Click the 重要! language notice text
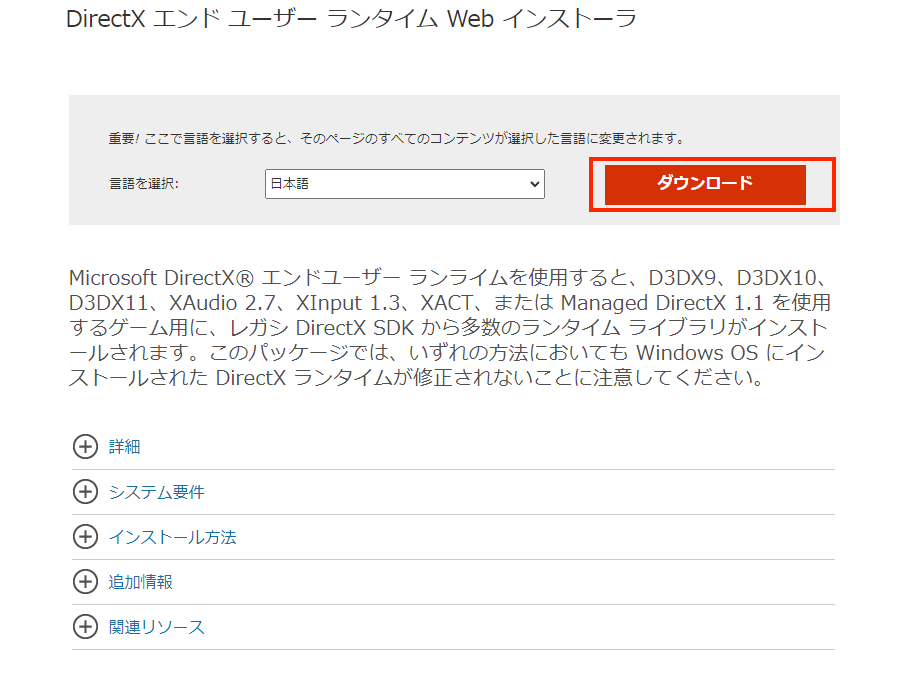Image resolution: width=918 pixels, height=689 pixels. coord(396,138)
